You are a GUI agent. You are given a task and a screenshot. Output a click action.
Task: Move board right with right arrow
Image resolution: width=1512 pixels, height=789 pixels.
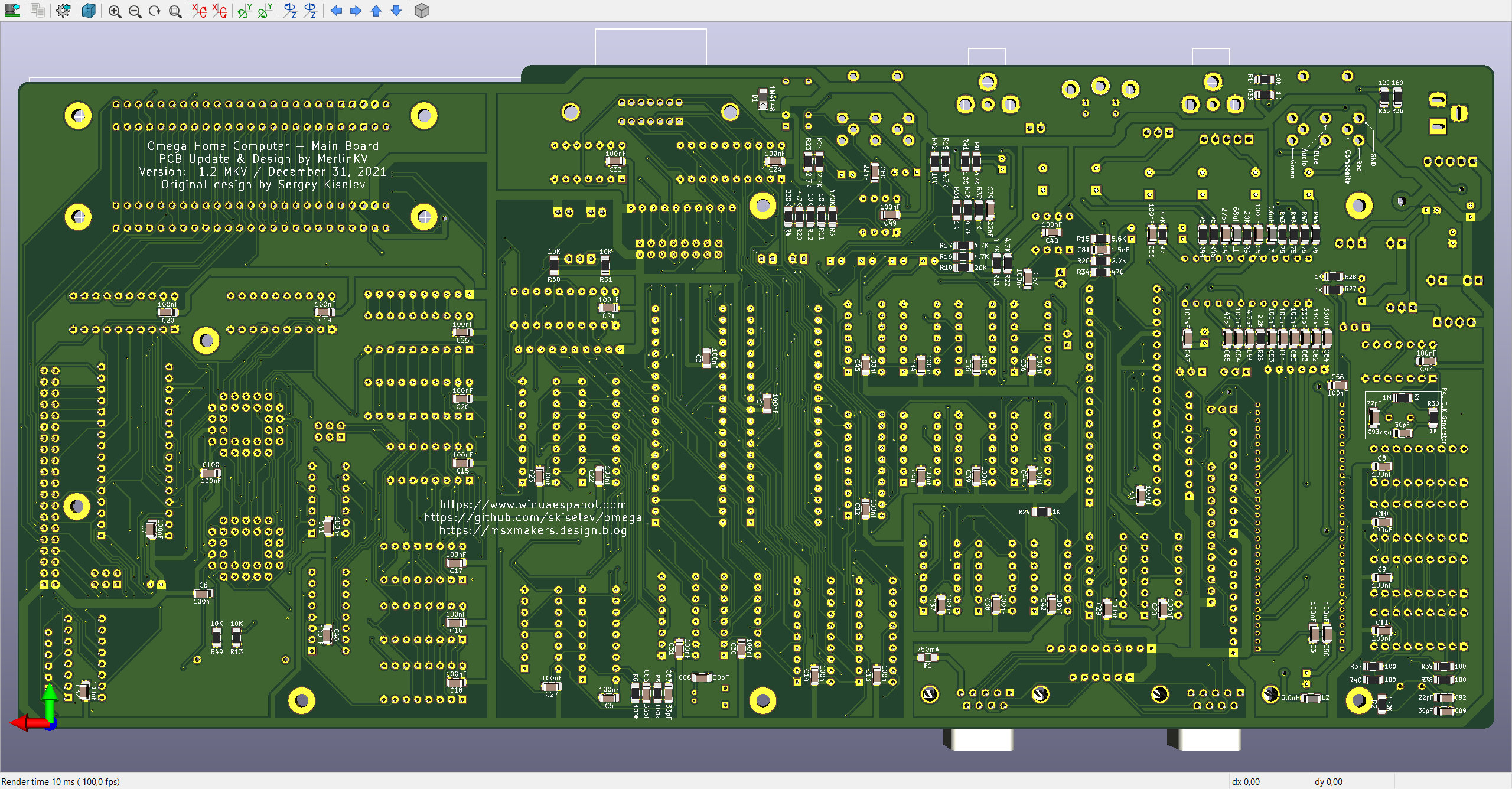point(356,11)
